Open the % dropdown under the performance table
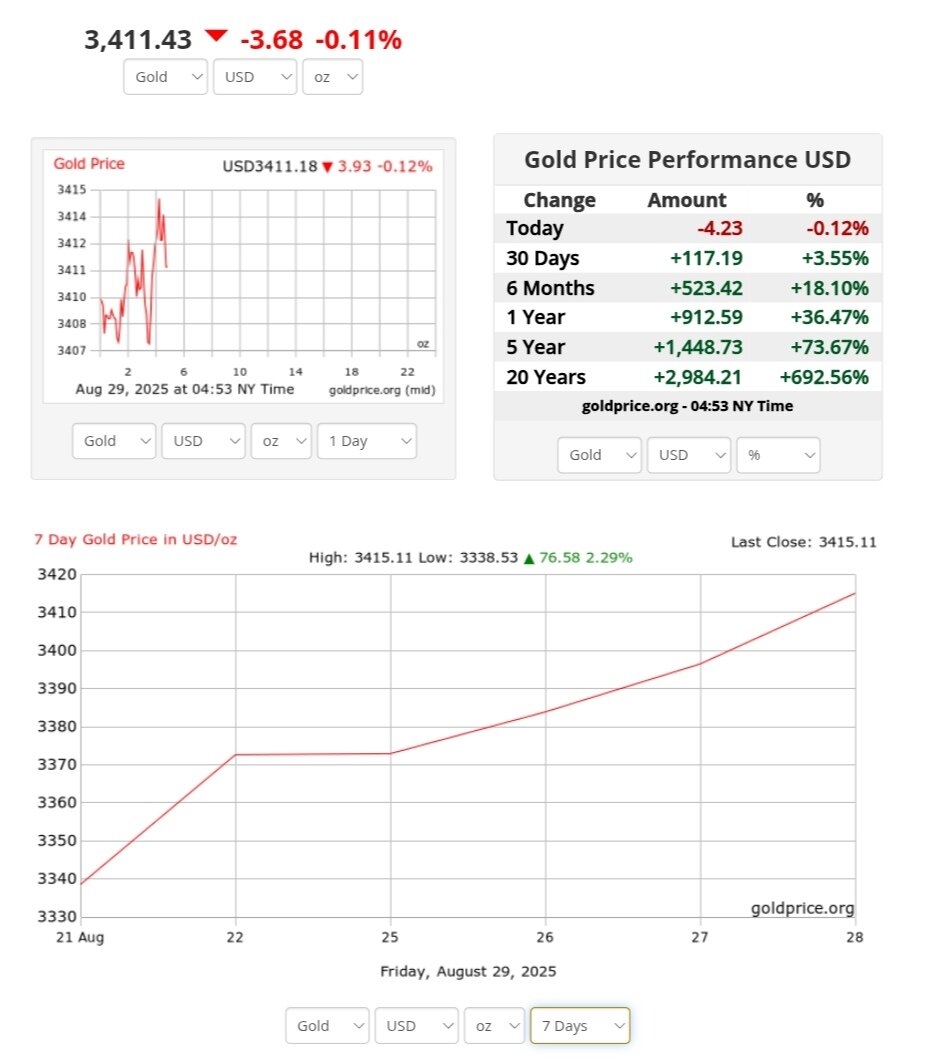Screen dimensions: 926x1061 pos(778,455)
